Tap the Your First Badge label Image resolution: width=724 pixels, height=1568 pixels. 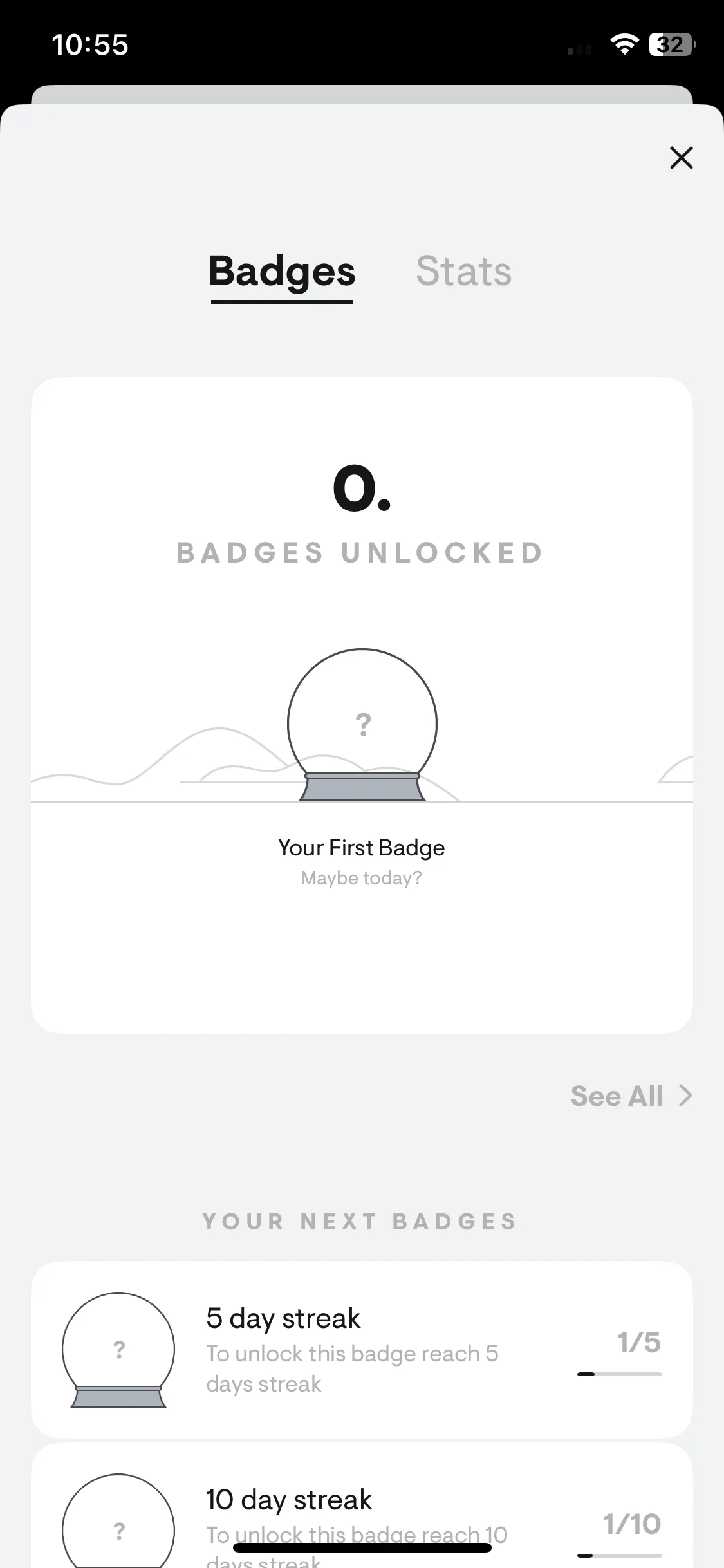(362, 848)
